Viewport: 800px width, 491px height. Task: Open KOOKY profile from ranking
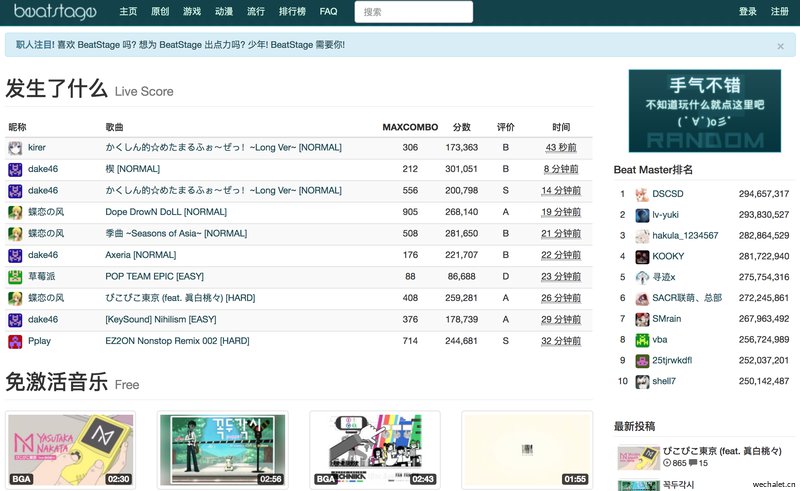pos(668,256)
